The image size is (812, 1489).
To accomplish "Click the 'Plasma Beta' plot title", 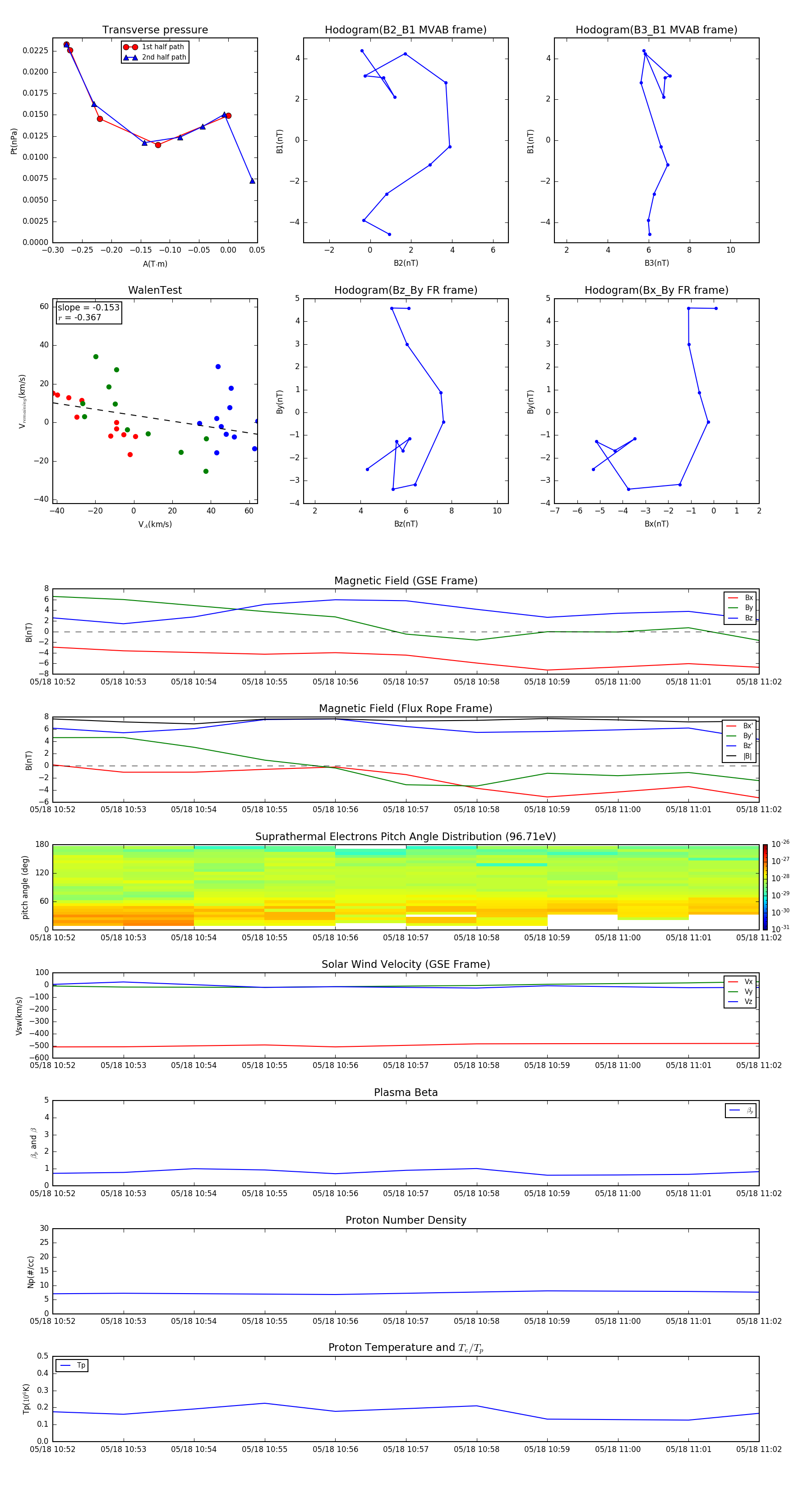I will 406,1092.
